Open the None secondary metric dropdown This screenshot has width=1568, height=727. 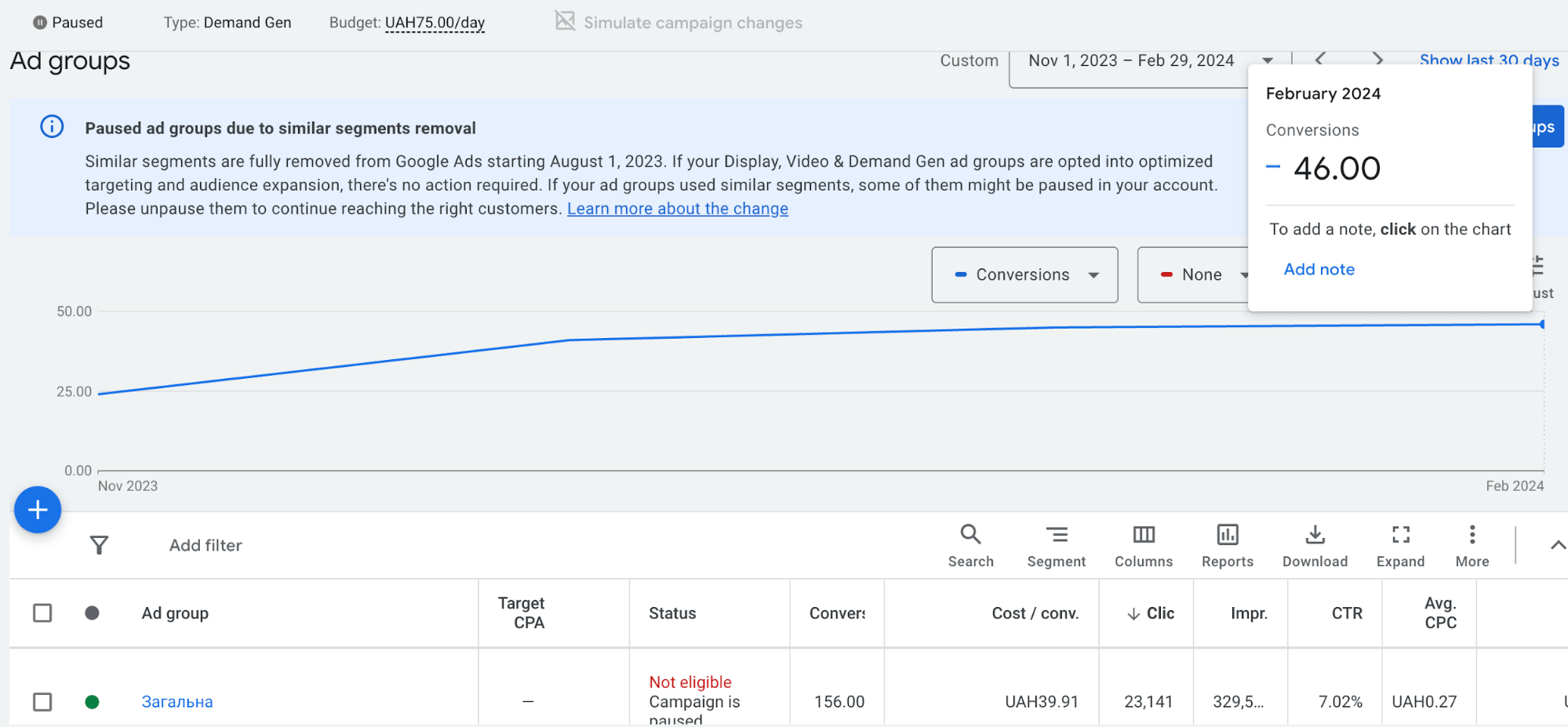pyautogui.click(x=1194, y=274)
